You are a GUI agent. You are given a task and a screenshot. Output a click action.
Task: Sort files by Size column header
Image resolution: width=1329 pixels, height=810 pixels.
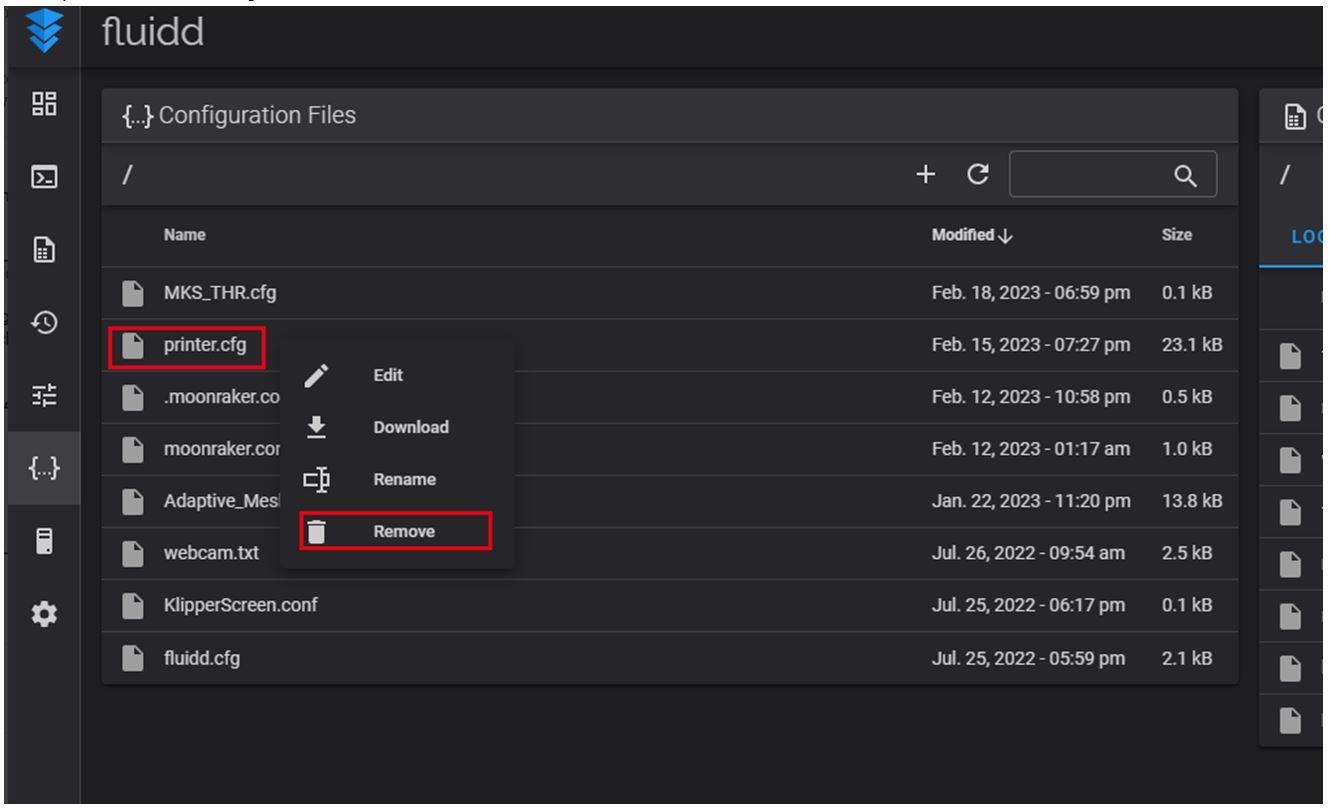coord(1177,236)
